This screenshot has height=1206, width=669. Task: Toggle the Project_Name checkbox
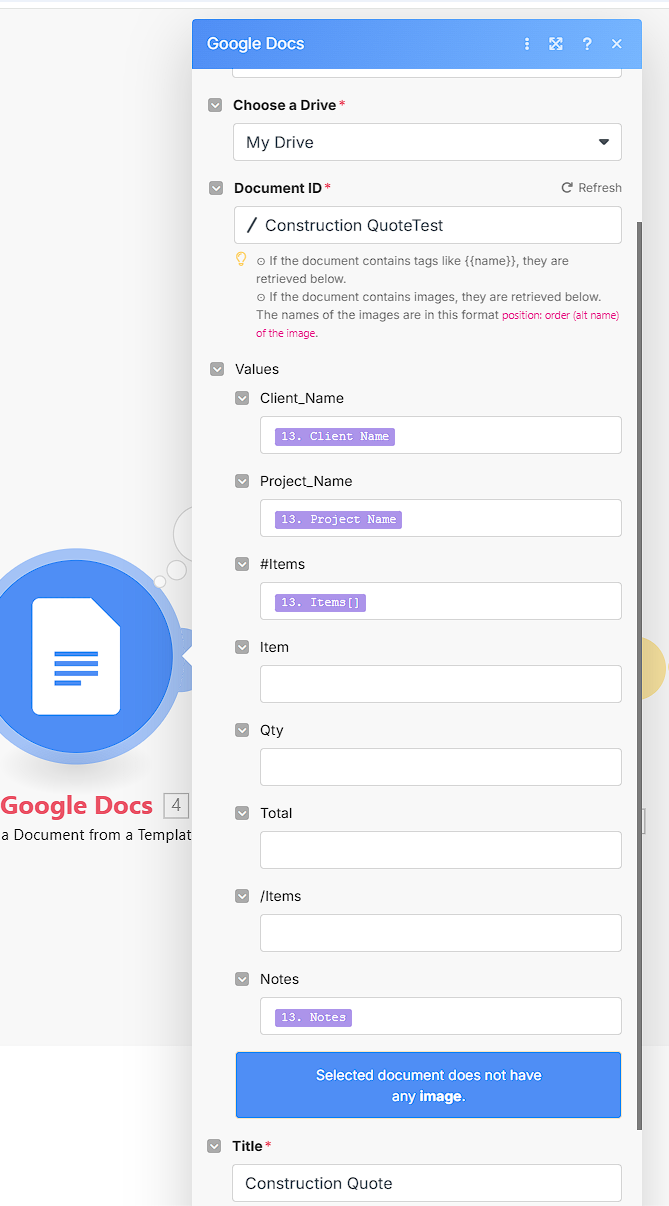[242, 481]
